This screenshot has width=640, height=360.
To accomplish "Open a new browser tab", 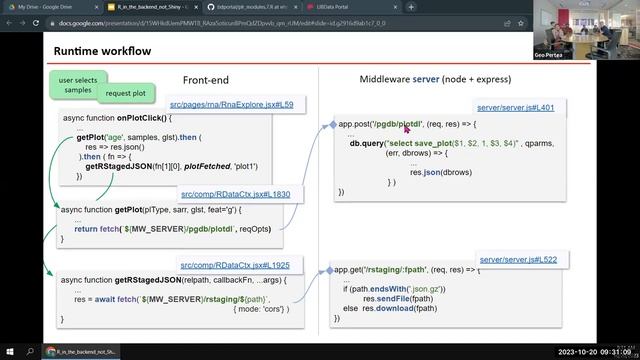I will pyautogui.click(x=411, y=7).
